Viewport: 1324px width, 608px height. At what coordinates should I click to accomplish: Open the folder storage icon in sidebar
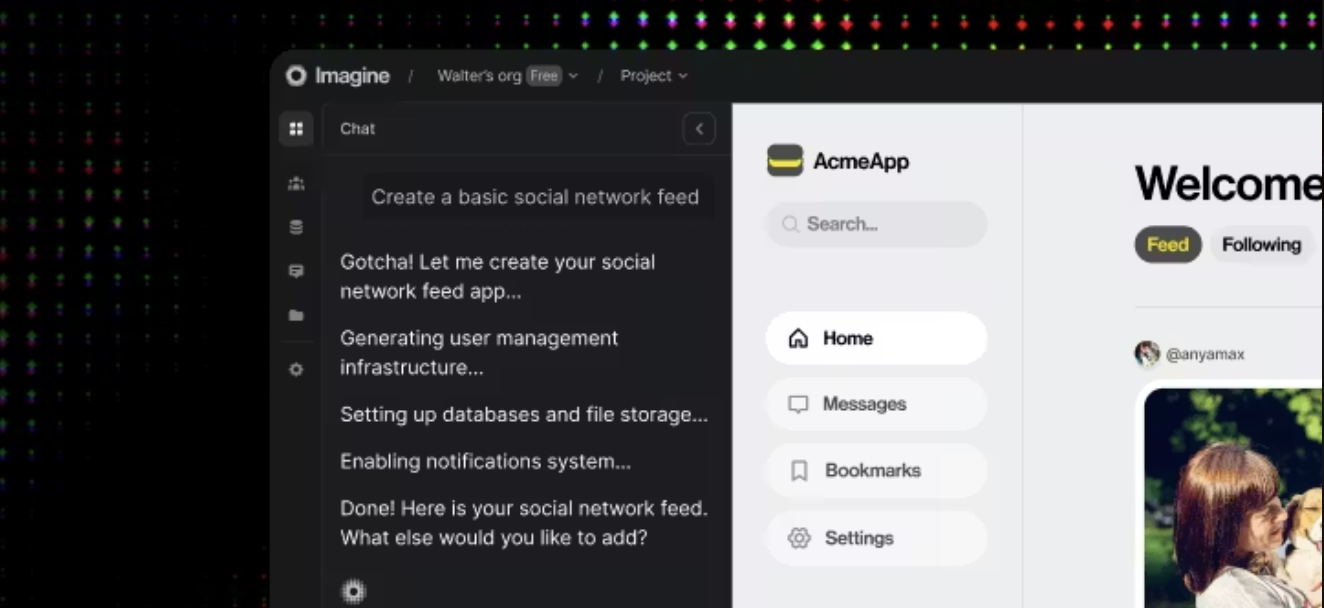(296, 315)
